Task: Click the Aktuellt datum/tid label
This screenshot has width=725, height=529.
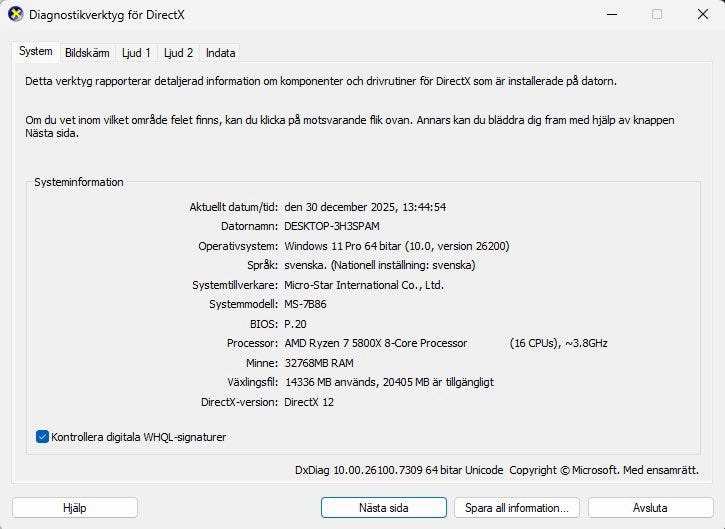Action: click(233, 207)
